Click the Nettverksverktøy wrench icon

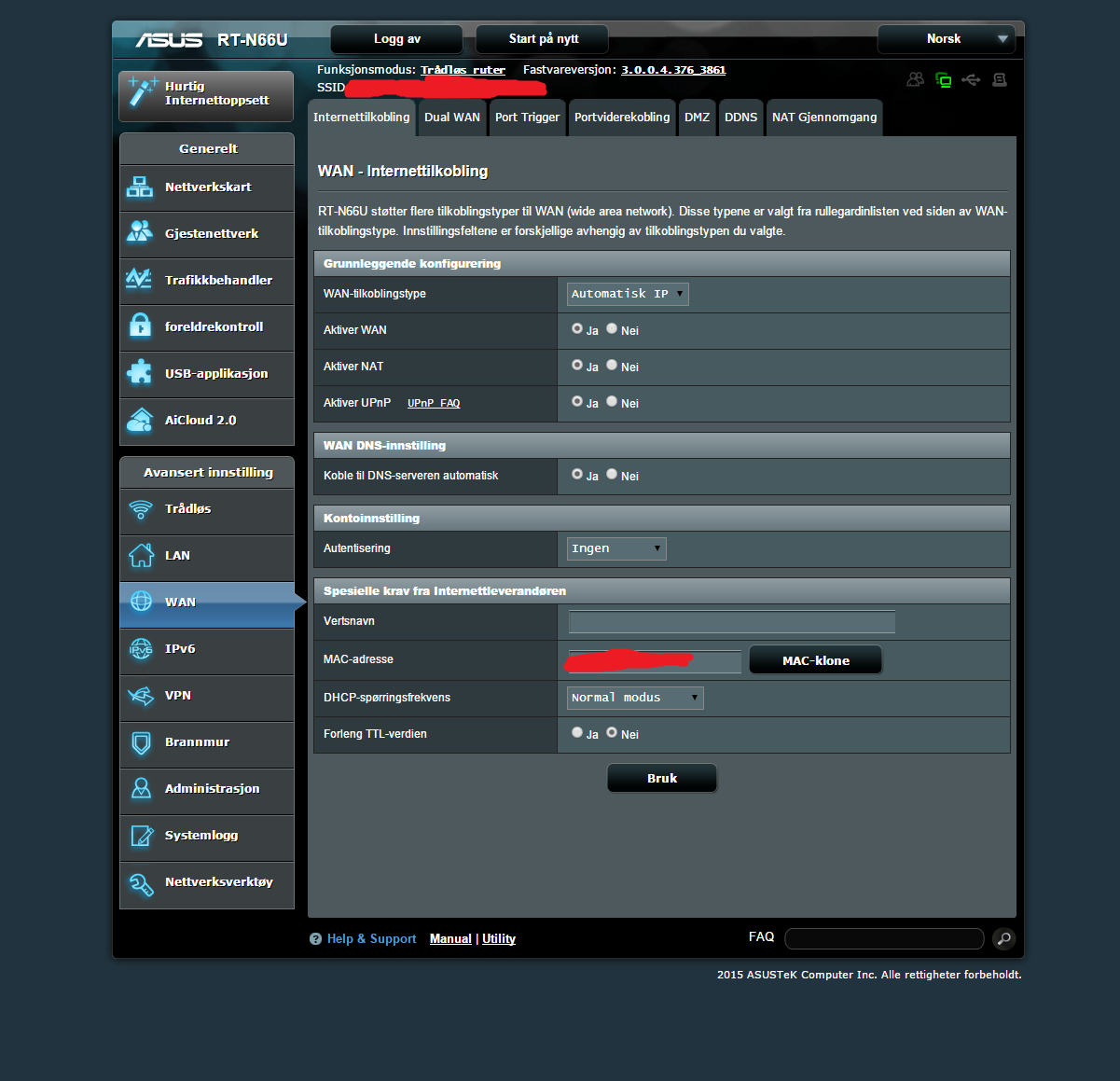141,884
